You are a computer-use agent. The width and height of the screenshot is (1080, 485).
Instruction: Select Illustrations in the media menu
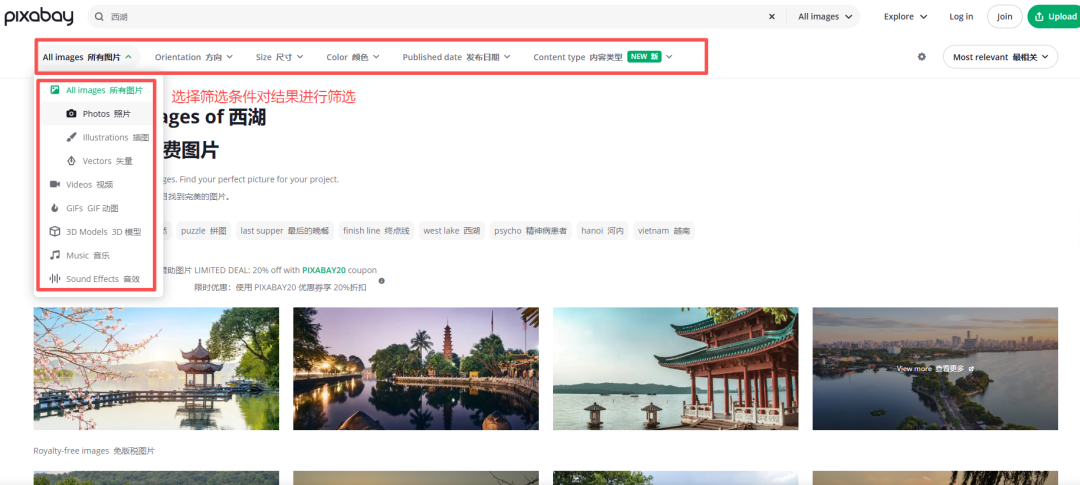tap(97, 137)
